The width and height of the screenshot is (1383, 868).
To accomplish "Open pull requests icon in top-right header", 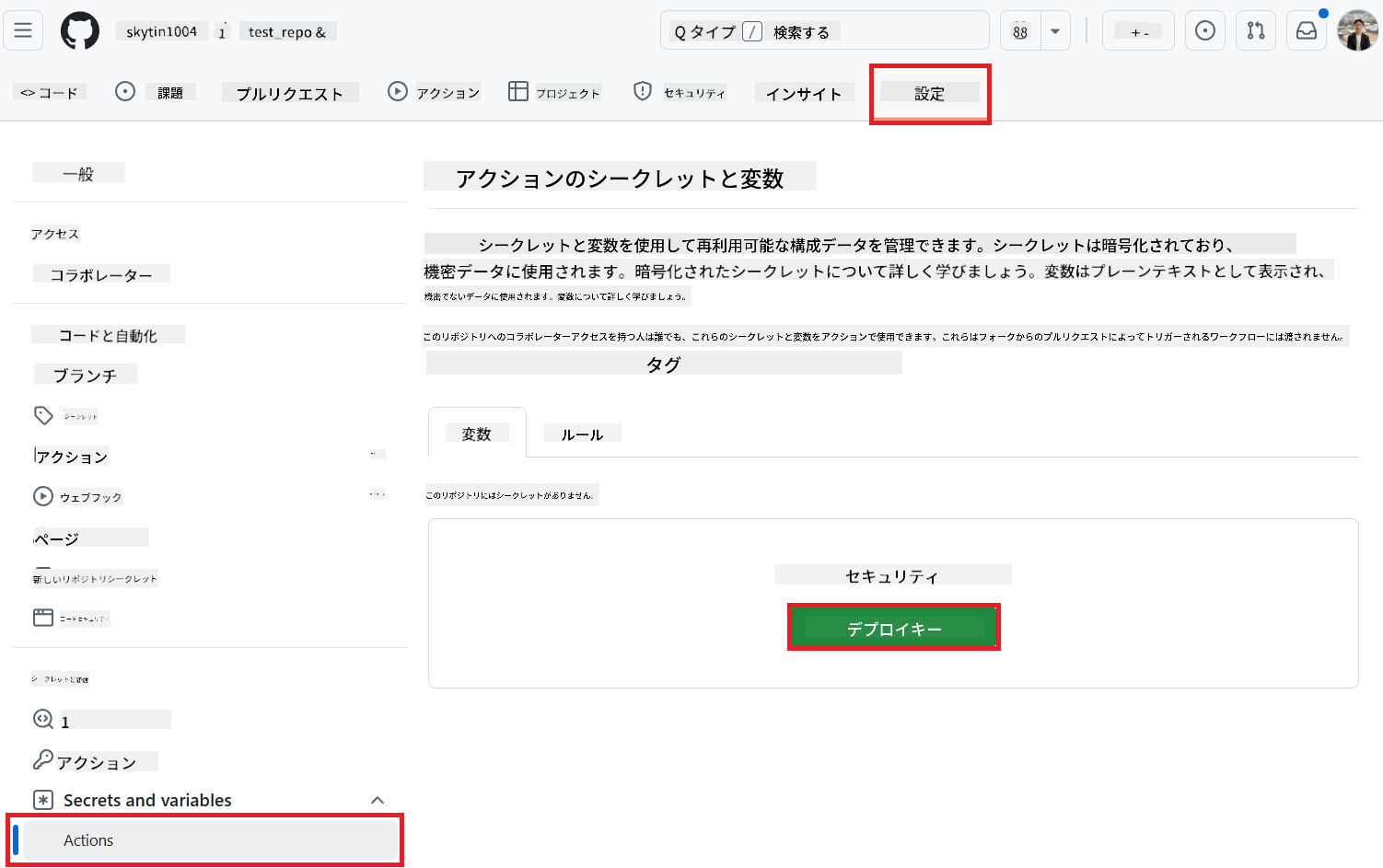I will pyautogui.click(x=1256, y=31).
